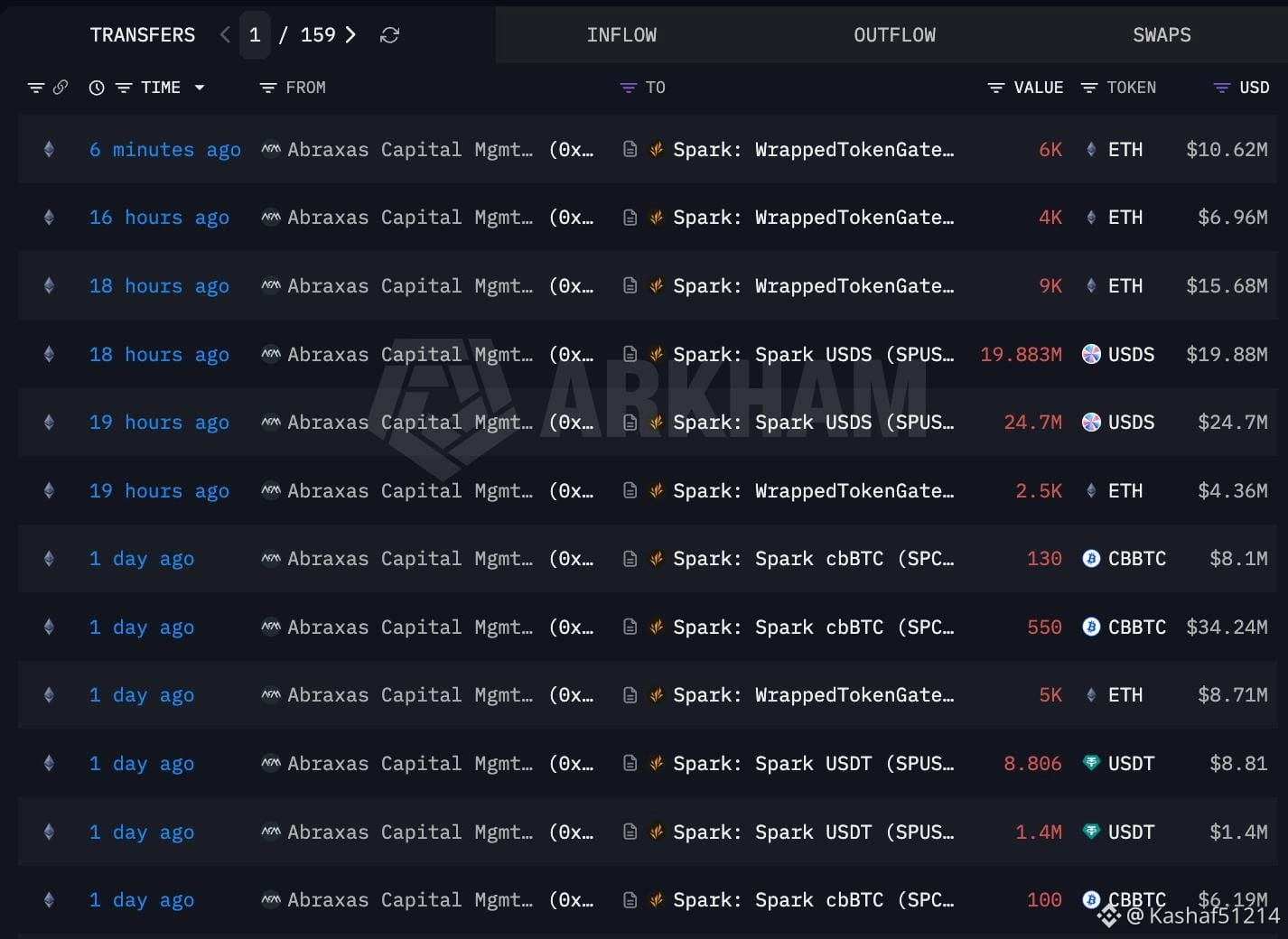Click the Ethereum chain icon in the $34.24M row
1288x939 pixels.
pos(49,628)
